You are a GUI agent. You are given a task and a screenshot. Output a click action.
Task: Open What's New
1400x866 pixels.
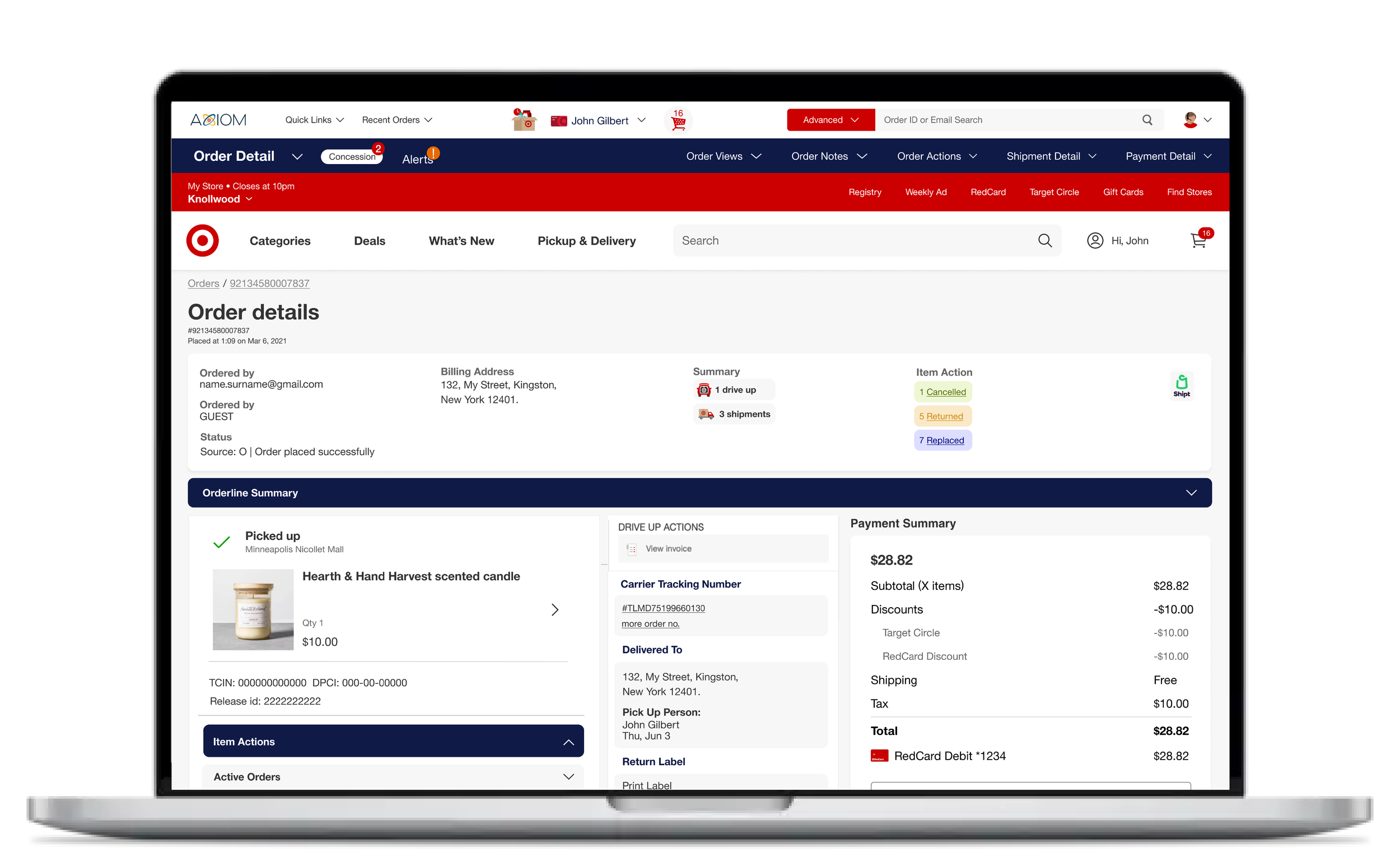(x=461, y=240)
